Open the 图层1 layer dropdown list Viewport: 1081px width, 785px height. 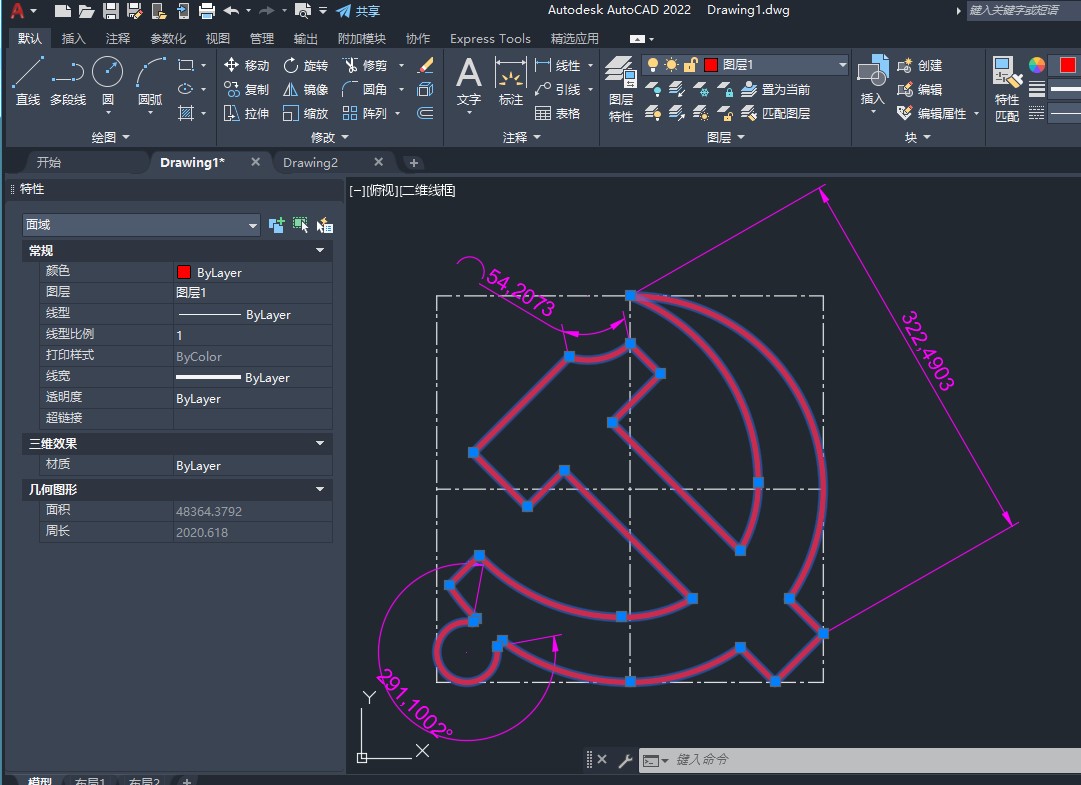(842, 65)
